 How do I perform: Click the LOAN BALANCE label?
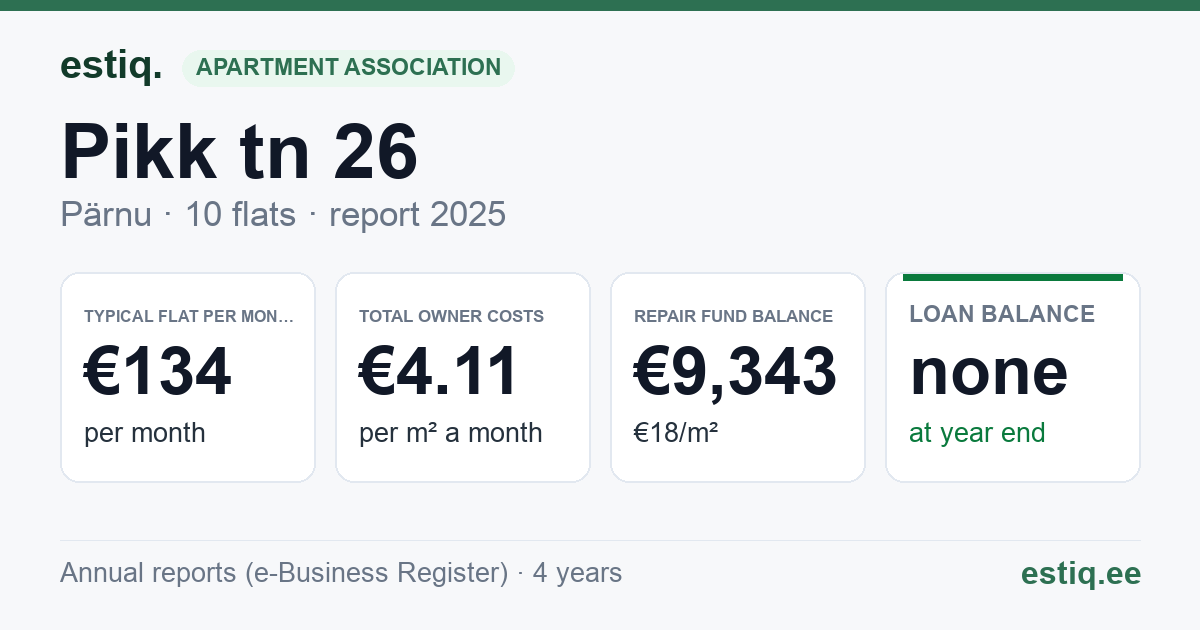(1002, 314)
